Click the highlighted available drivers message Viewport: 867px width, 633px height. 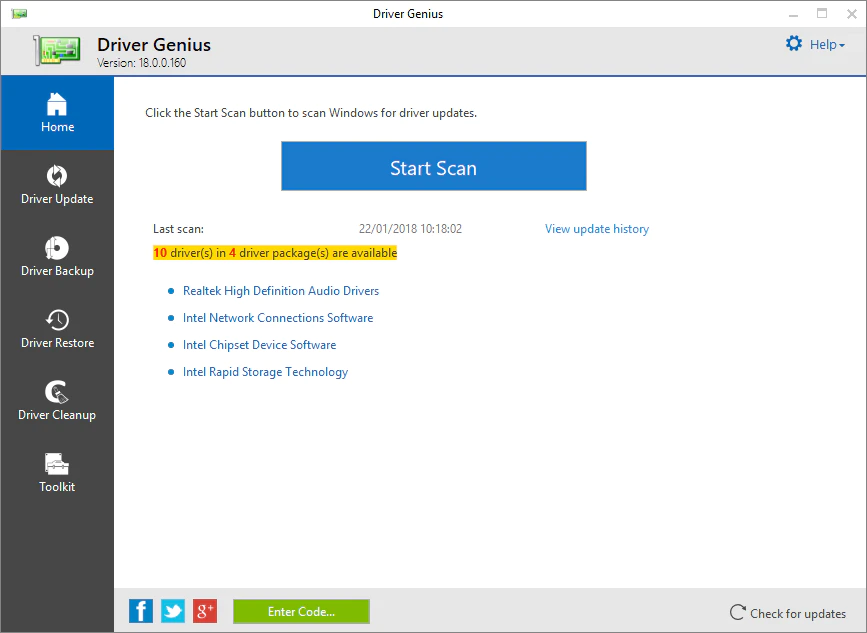[x=275, y=253]
